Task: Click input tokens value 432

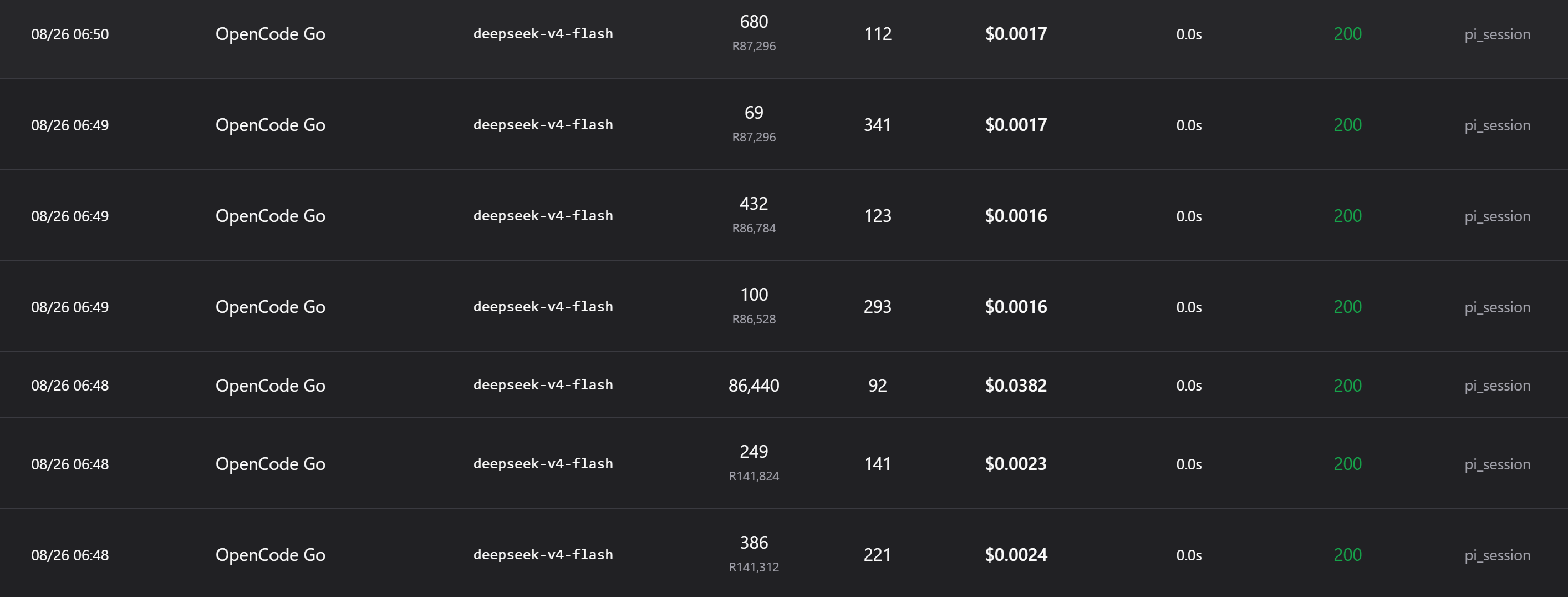Action: point(754,203)
